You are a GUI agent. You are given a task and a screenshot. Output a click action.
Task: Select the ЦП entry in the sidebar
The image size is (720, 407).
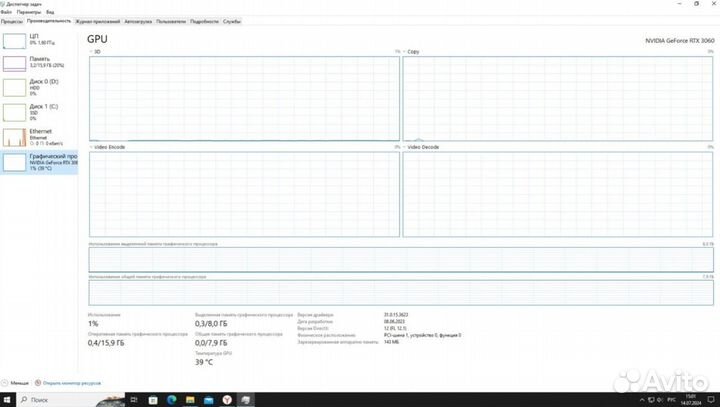39,40
